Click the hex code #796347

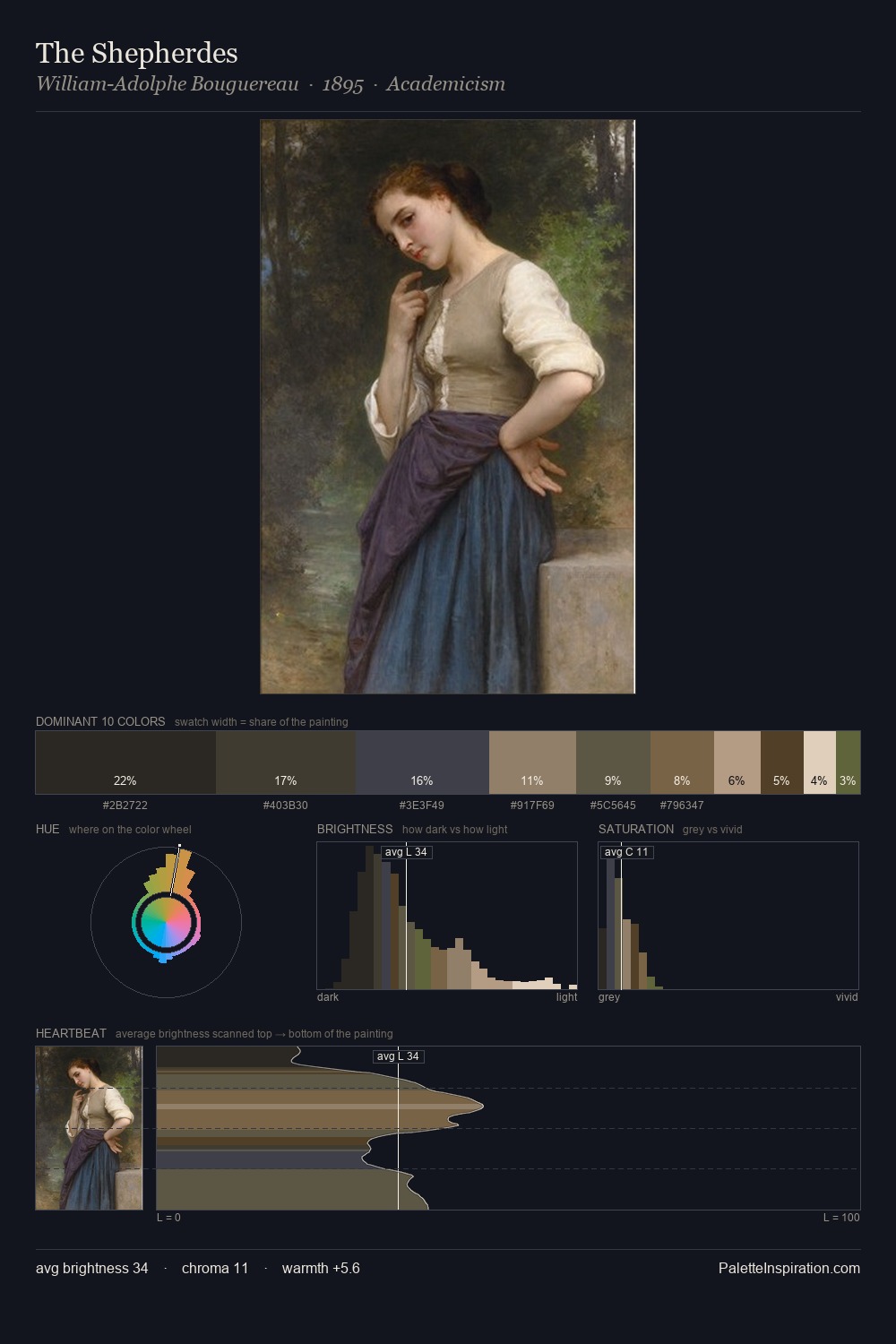tap(682, 805)
